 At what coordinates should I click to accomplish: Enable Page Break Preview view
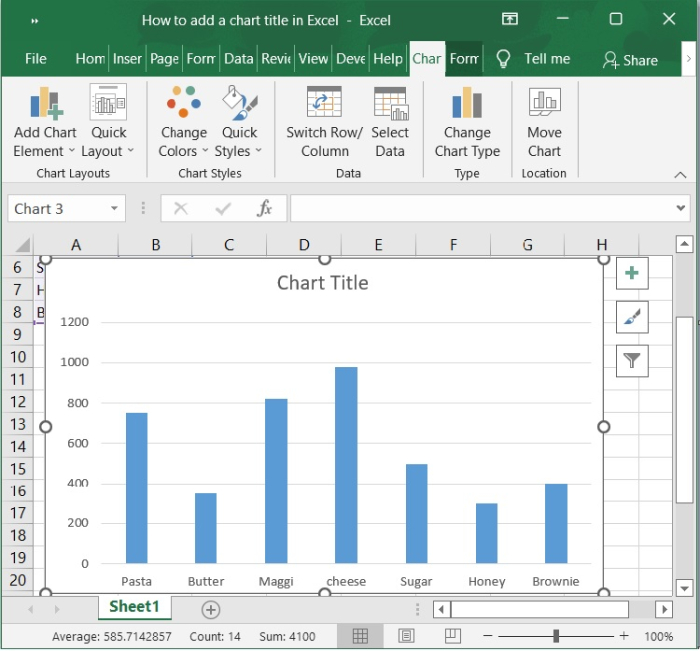click(x=452, y=636)
